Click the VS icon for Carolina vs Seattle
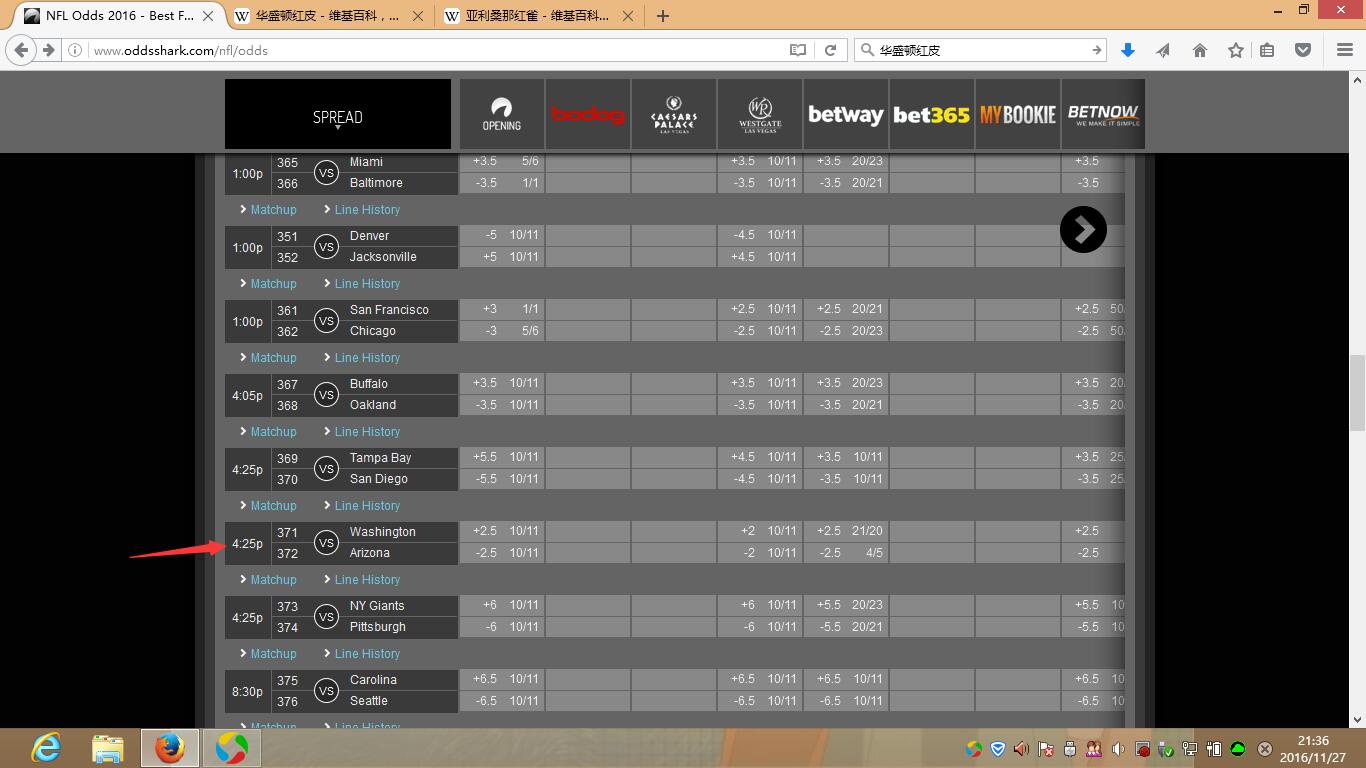Viewport: 1366px width, 768px height. point(326,691)
